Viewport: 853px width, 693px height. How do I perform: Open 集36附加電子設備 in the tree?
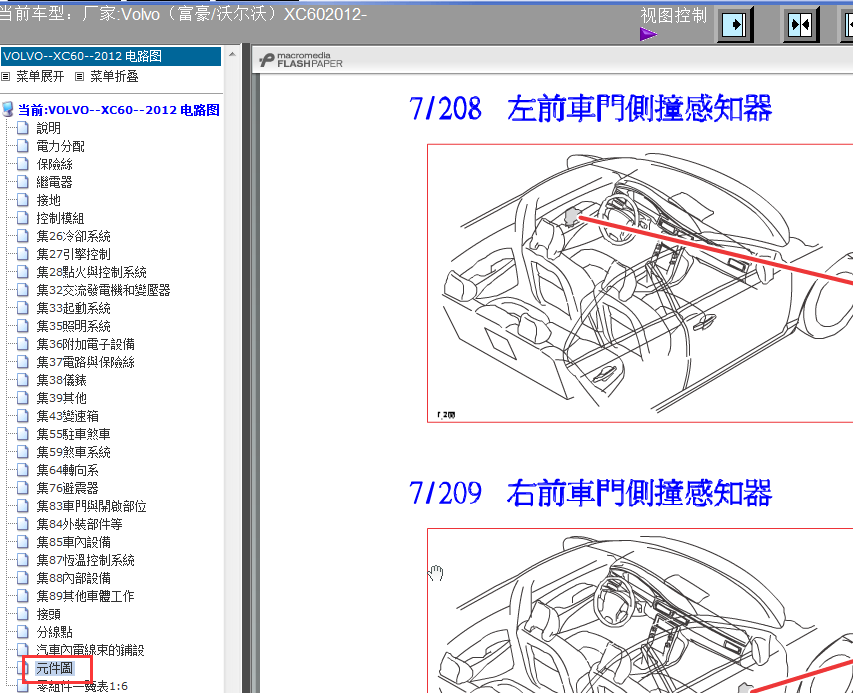pos(85,344)
